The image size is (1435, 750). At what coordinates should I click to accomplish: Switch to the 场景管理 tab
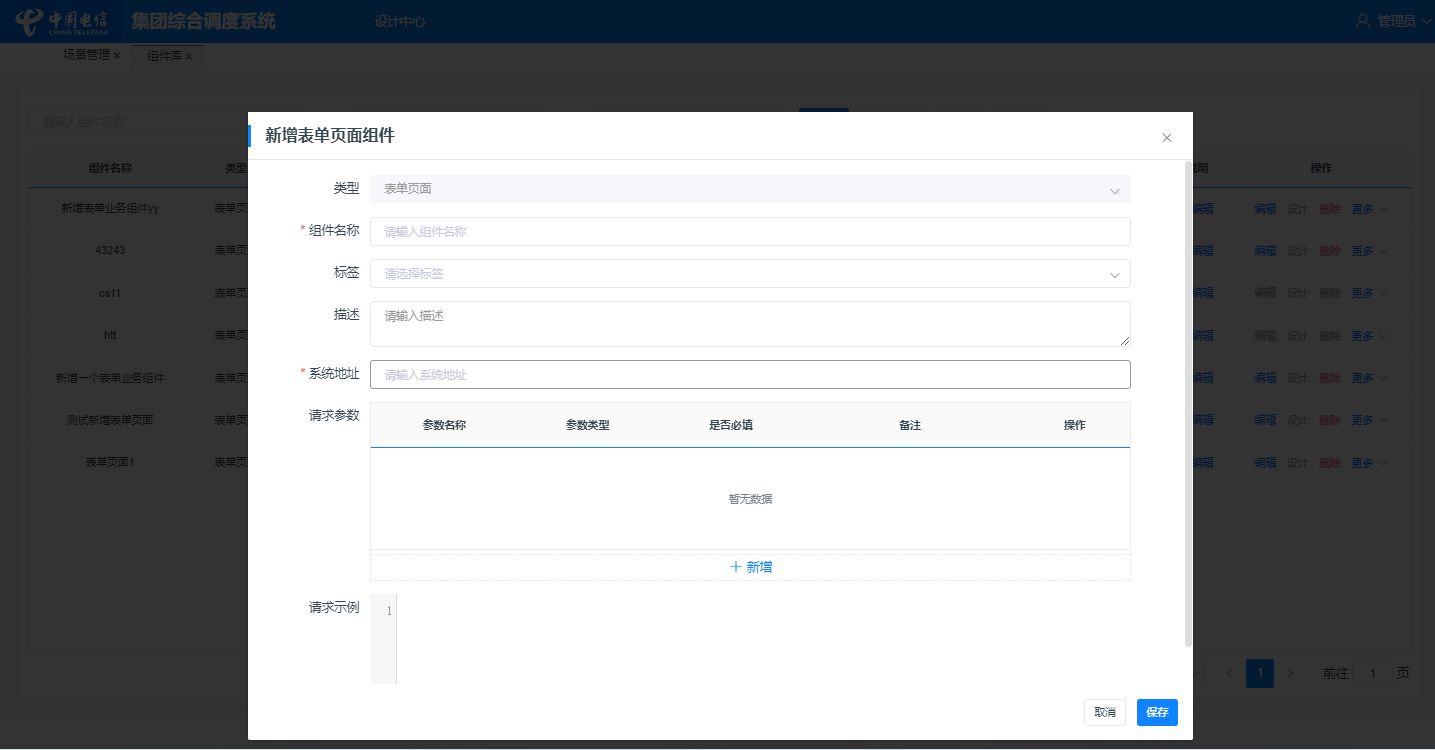(x=86, y=55)
